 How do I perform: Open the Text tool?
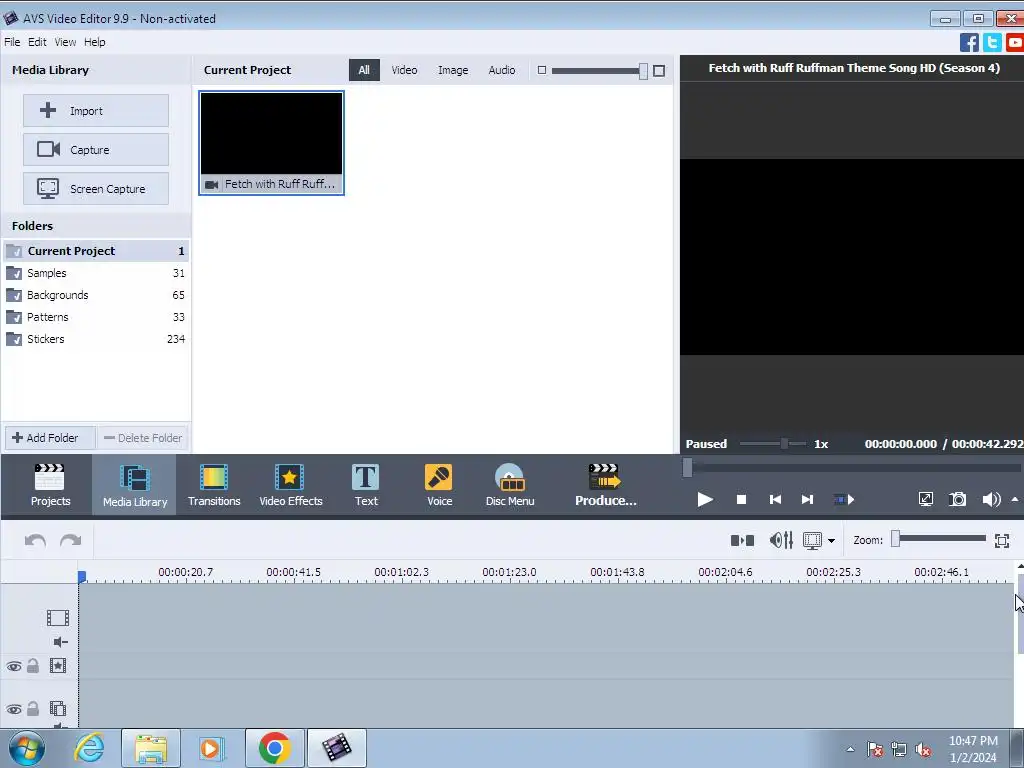(x=366, y=485)
